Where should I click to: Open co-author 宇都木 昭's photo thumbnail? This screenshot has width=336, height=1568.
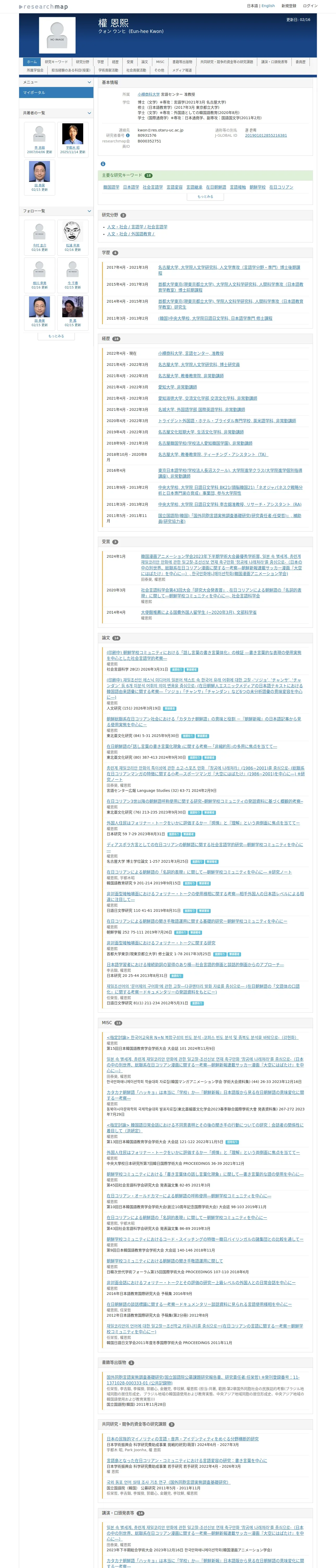72,134
